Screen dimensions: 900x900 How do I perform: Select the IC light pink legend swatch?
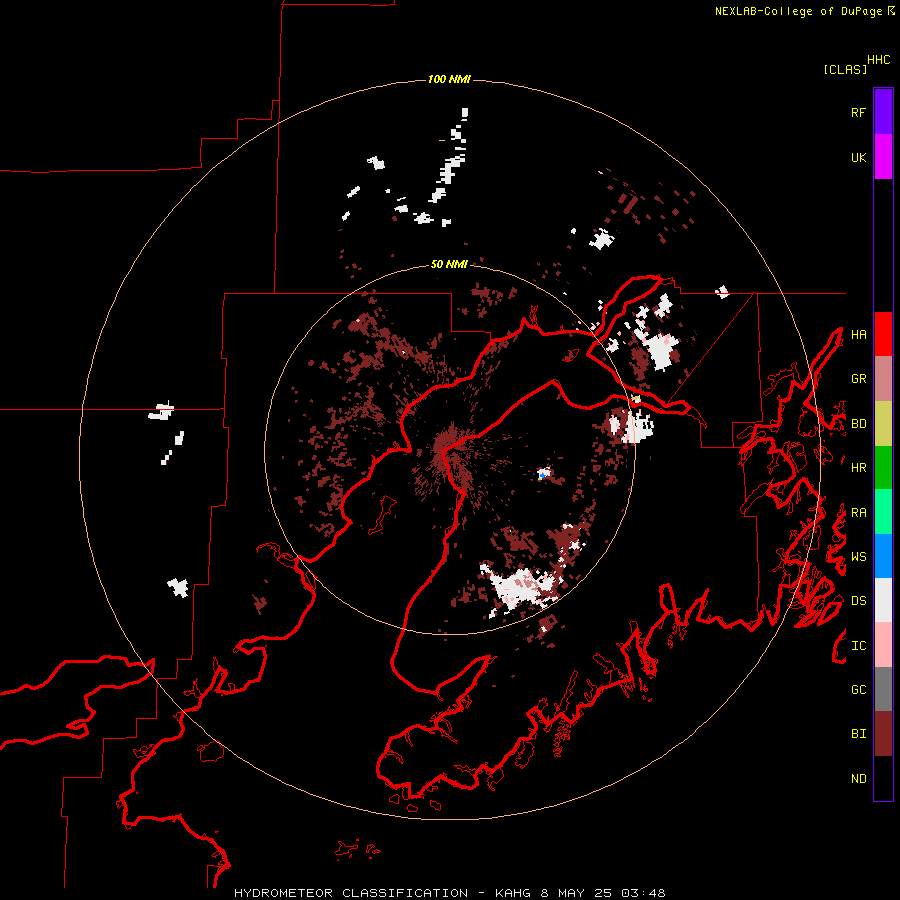pos(883,645)
